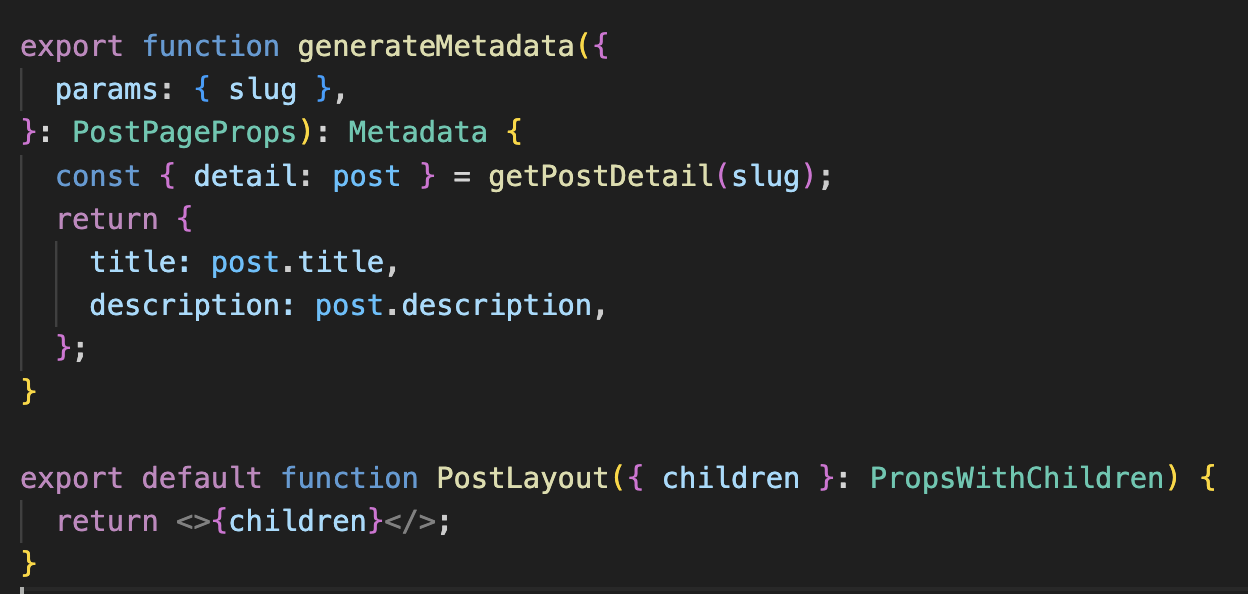Click the children destructured parameter in PostLayout
This screenshot has width=1248, height=594.
click(731, 477)
